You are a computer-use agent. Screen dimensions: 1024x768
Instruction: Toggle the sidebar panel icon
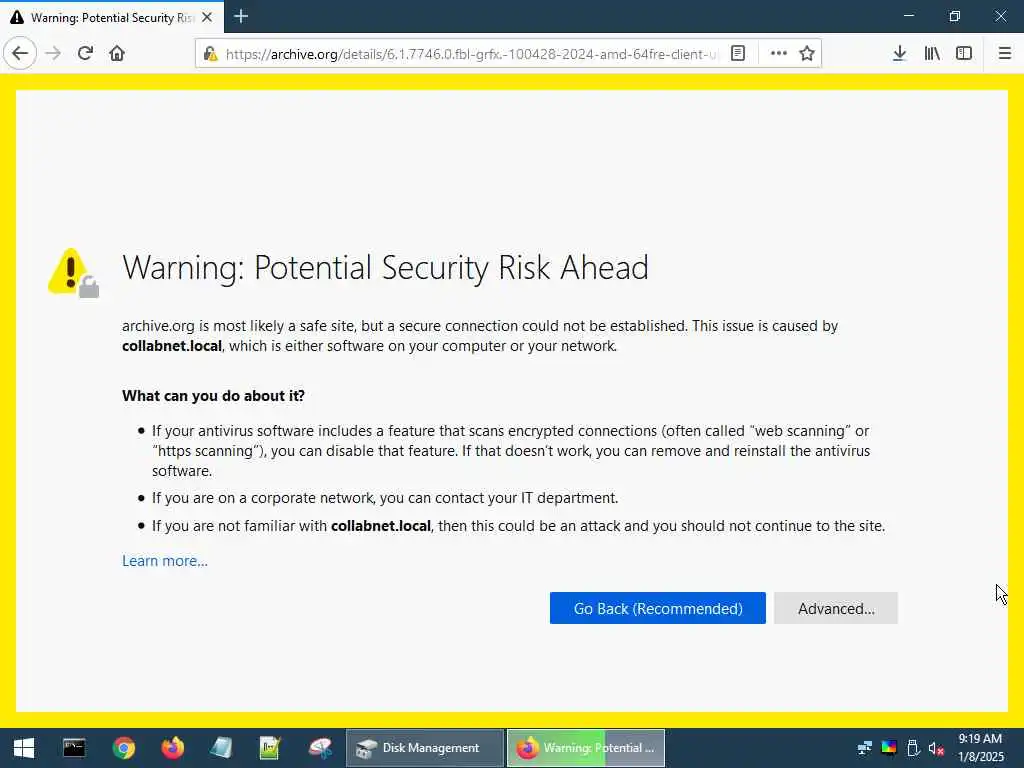tap(964, 54)
